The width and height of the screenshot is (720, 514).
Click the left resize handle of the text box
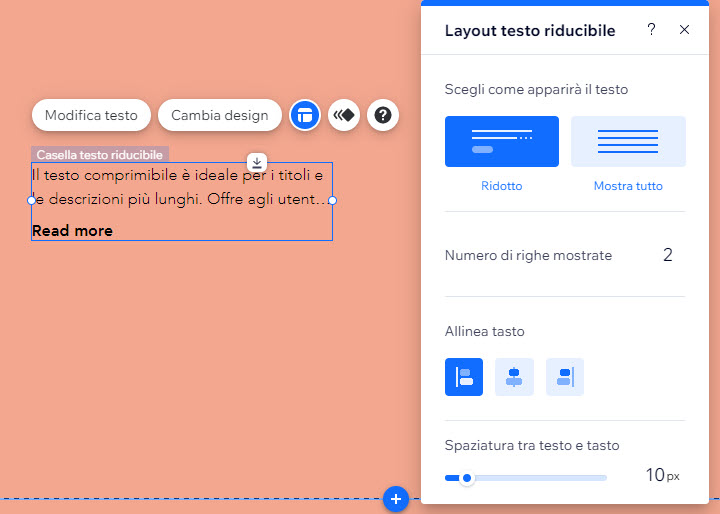[31, 200]
